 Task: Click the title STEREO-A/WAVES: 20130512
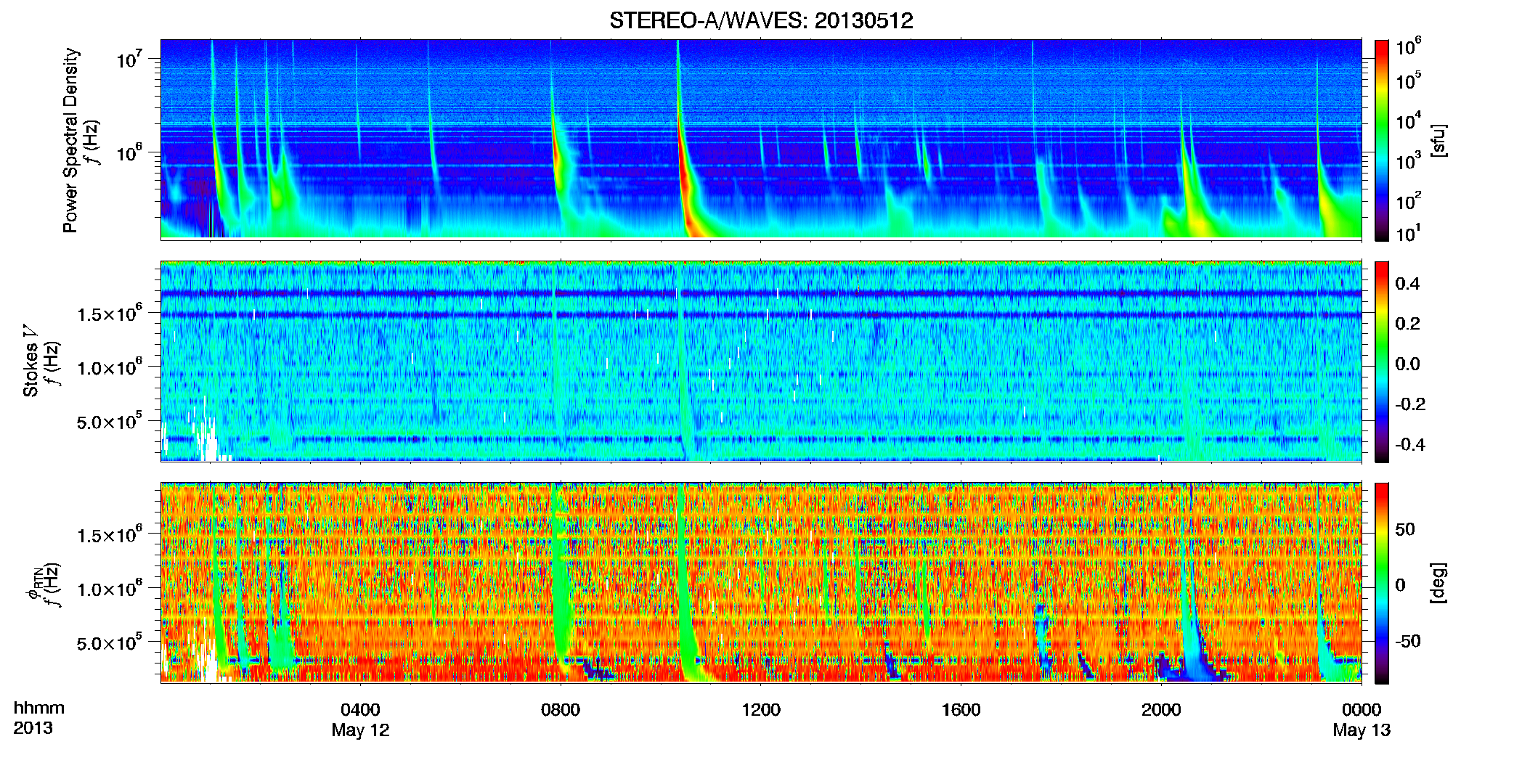[x=761, y=20]
